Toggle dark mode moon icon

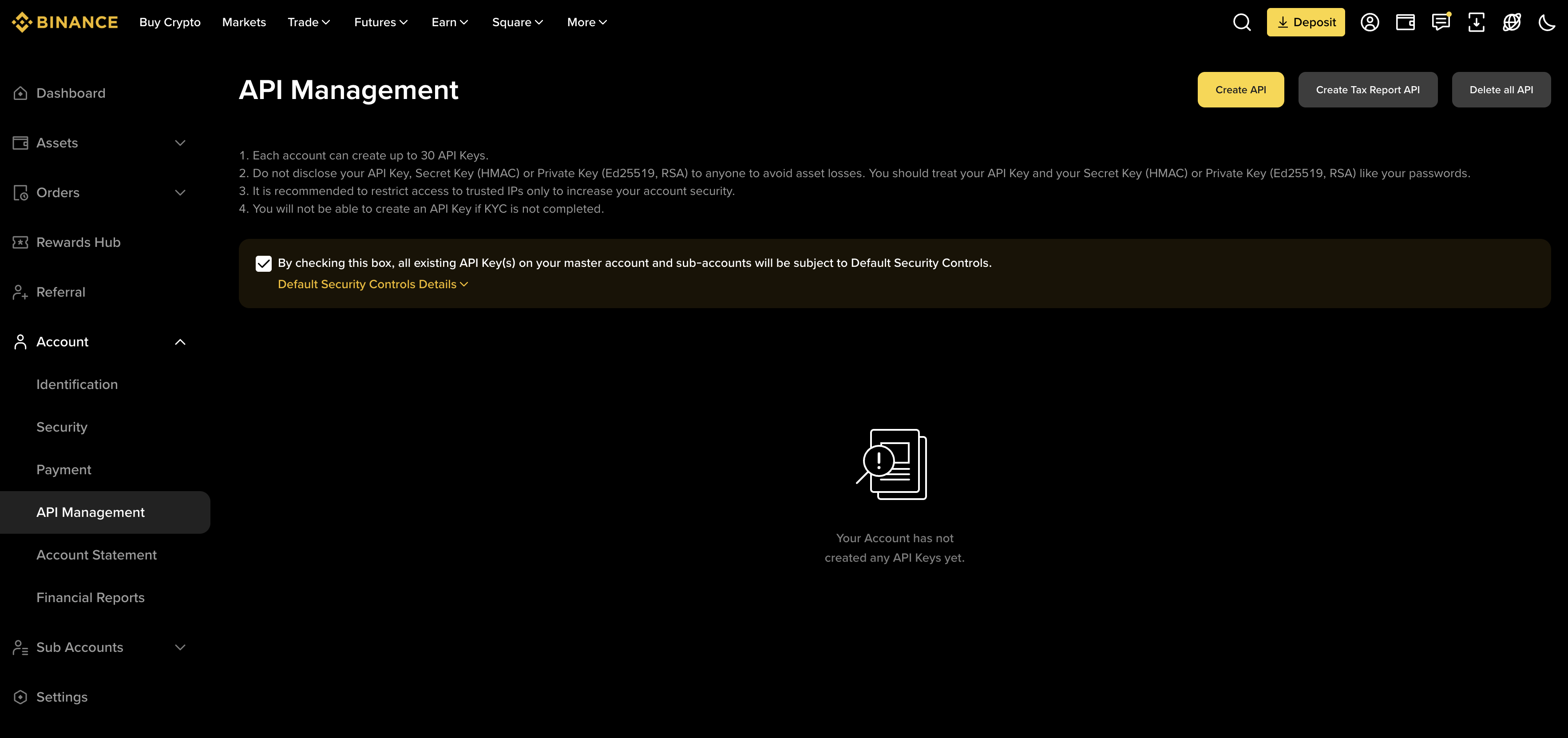[x=1547, y=22]
